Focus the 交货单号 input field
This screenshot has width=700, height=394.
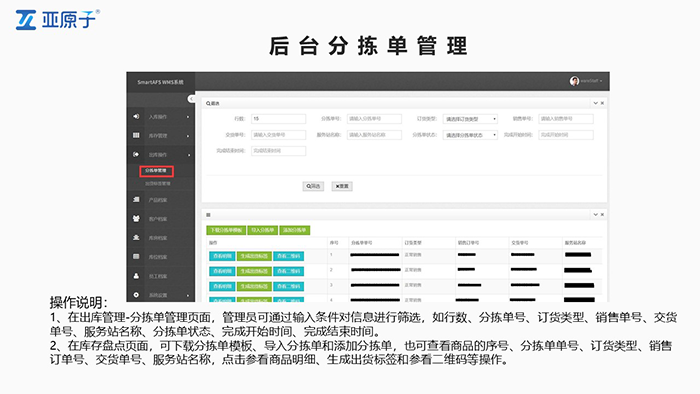click(279, 135)
